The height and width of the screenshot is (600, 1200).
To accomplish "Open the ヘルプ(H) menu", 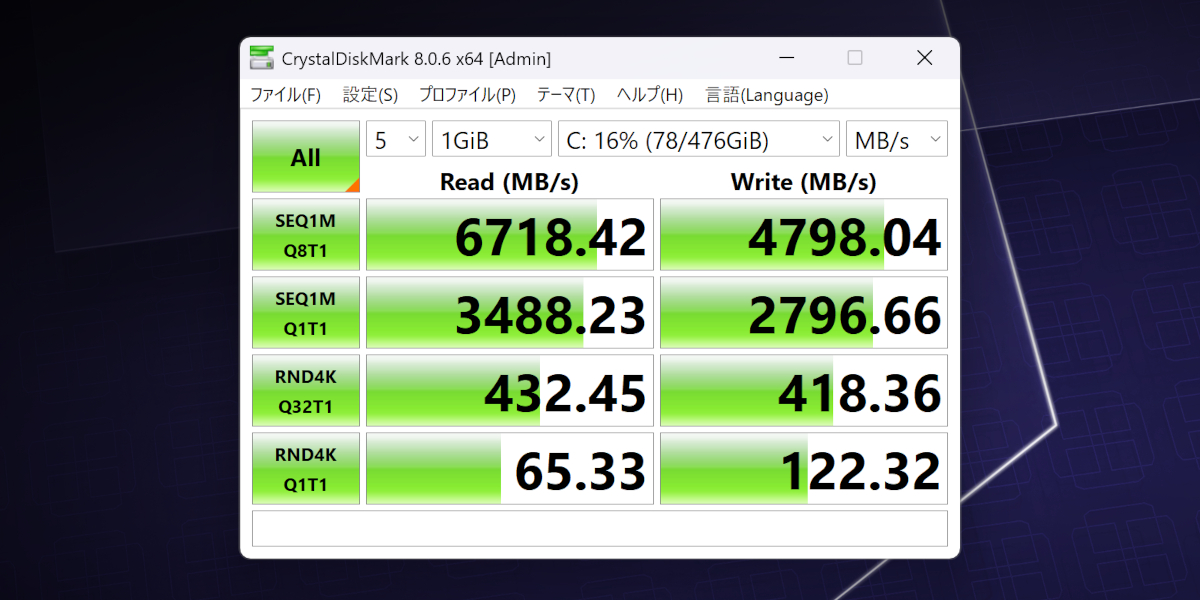I will [x=649, y=95].
